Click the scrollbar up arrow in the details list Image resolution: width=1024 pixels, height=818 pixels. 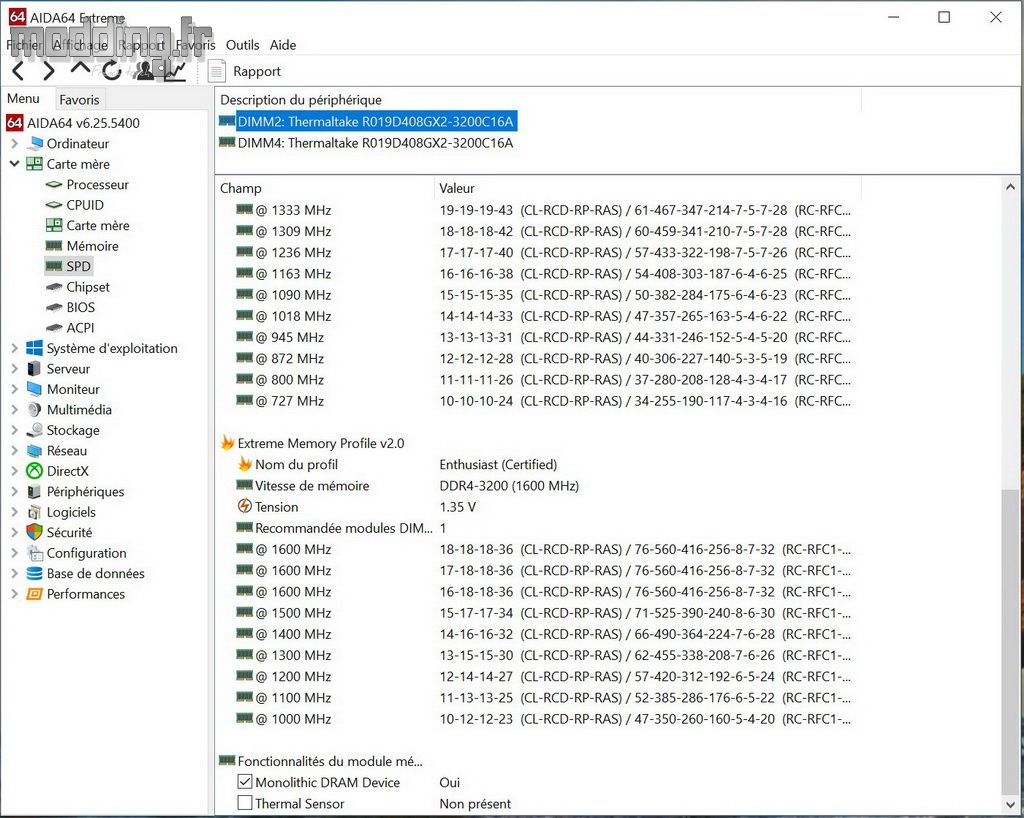pos(1010,187)
